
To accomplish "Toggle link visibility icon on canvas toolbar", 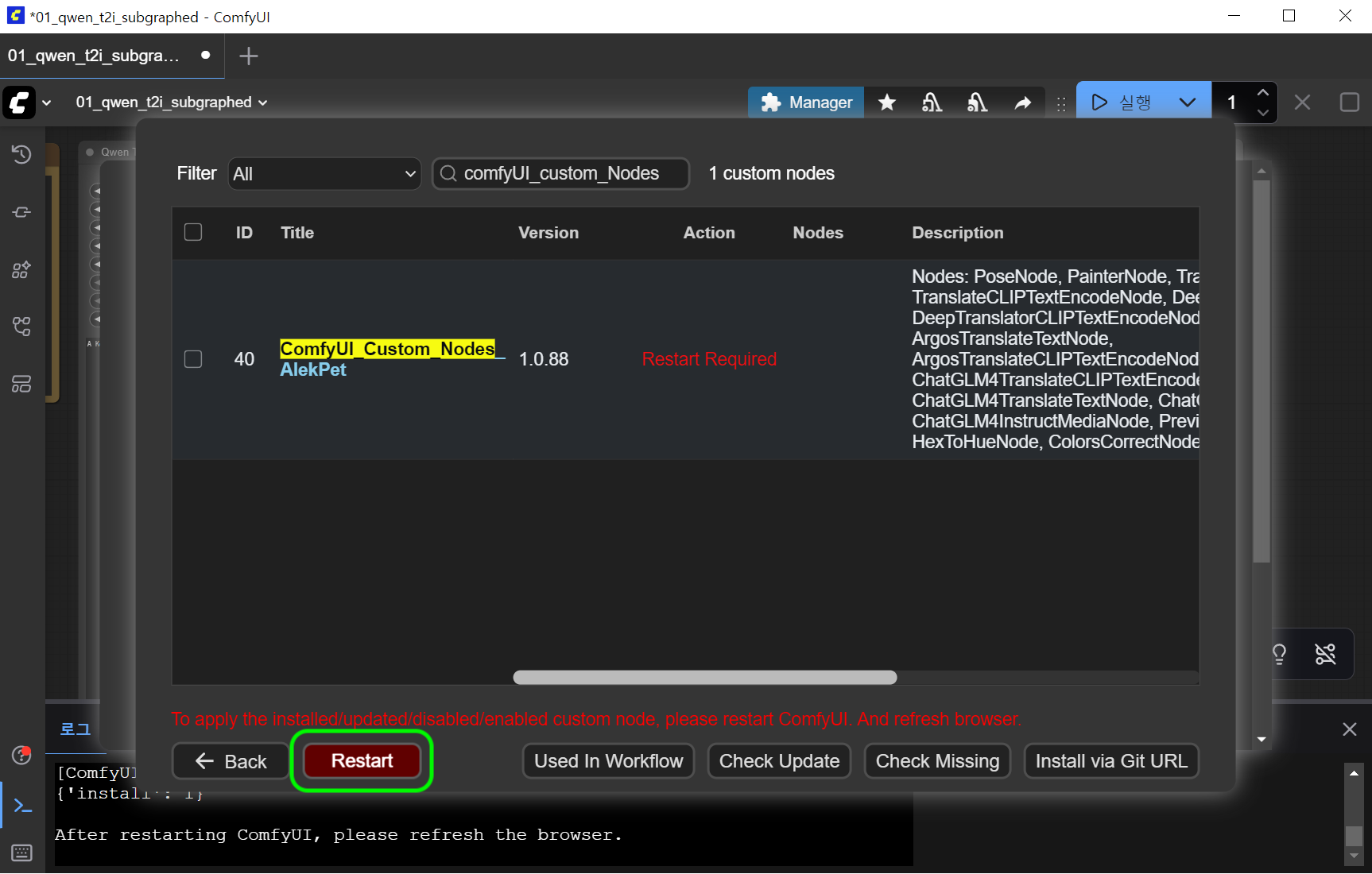I will click(x=1326, y=654).
